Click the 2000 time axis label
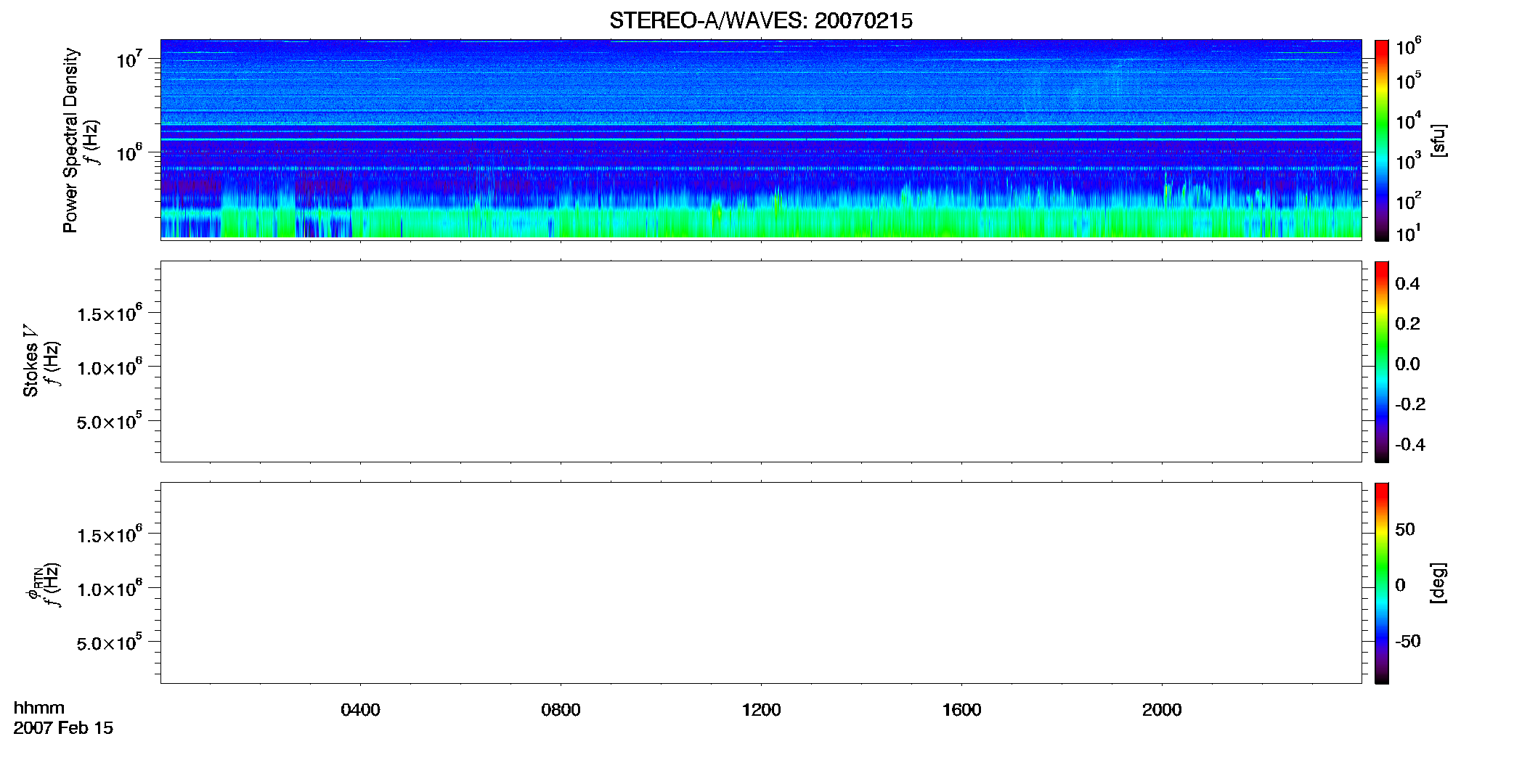Viewport: 1522px width, 784px height. [x=1162, y=710]
